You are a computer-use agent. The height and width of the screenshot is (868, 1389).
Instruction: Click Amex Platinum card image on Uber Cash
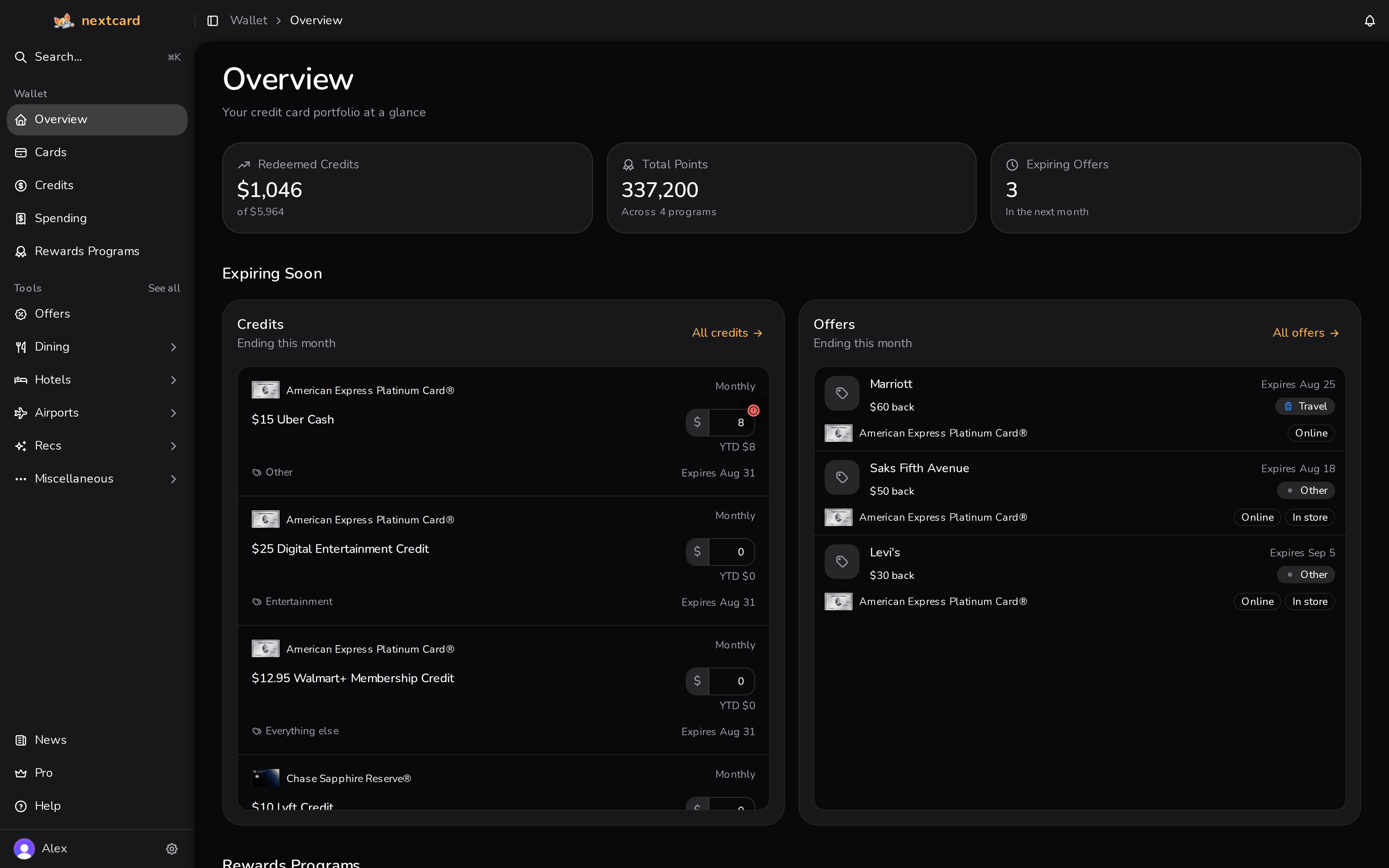click(266, 390)
